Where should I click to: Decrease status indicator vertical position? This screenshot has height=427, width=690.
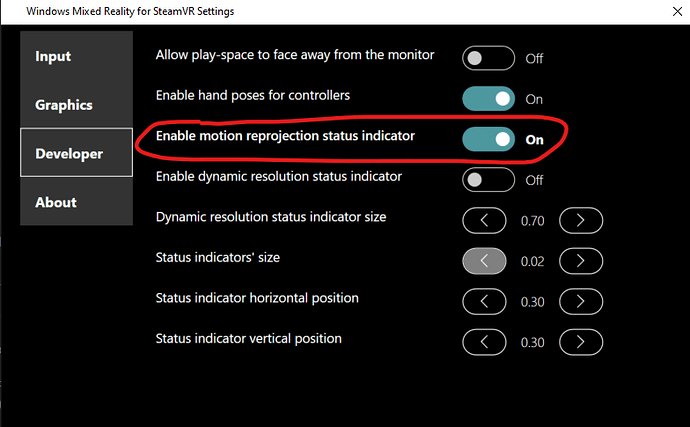(484, 342)
